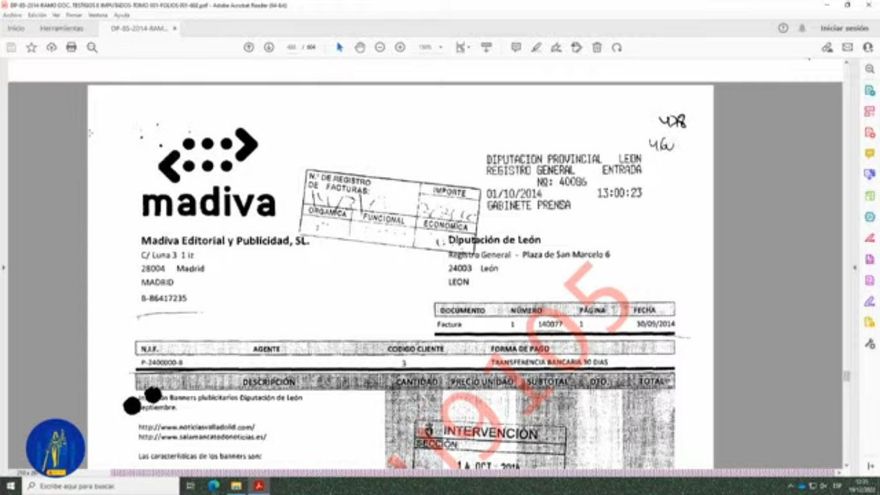Print the document using the printer icon

[x=71, y=48]
